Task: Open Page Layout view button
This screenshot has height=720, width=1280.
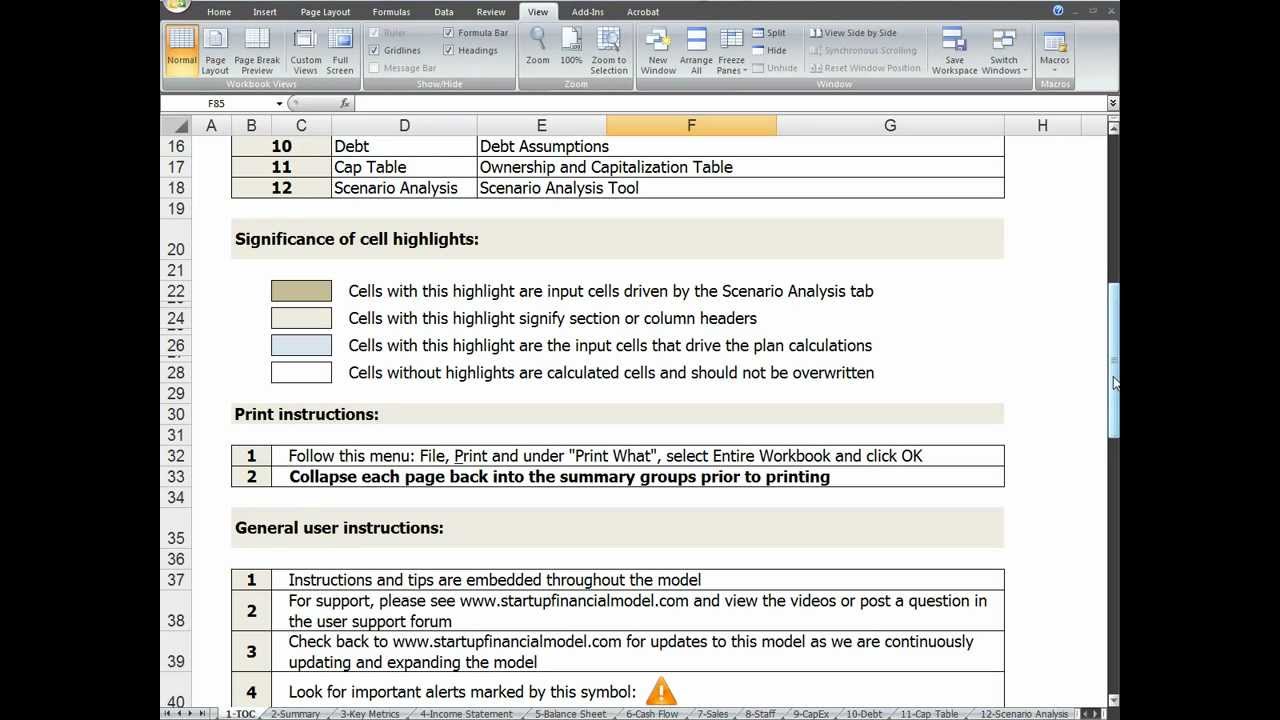Action: click(215, 50)
